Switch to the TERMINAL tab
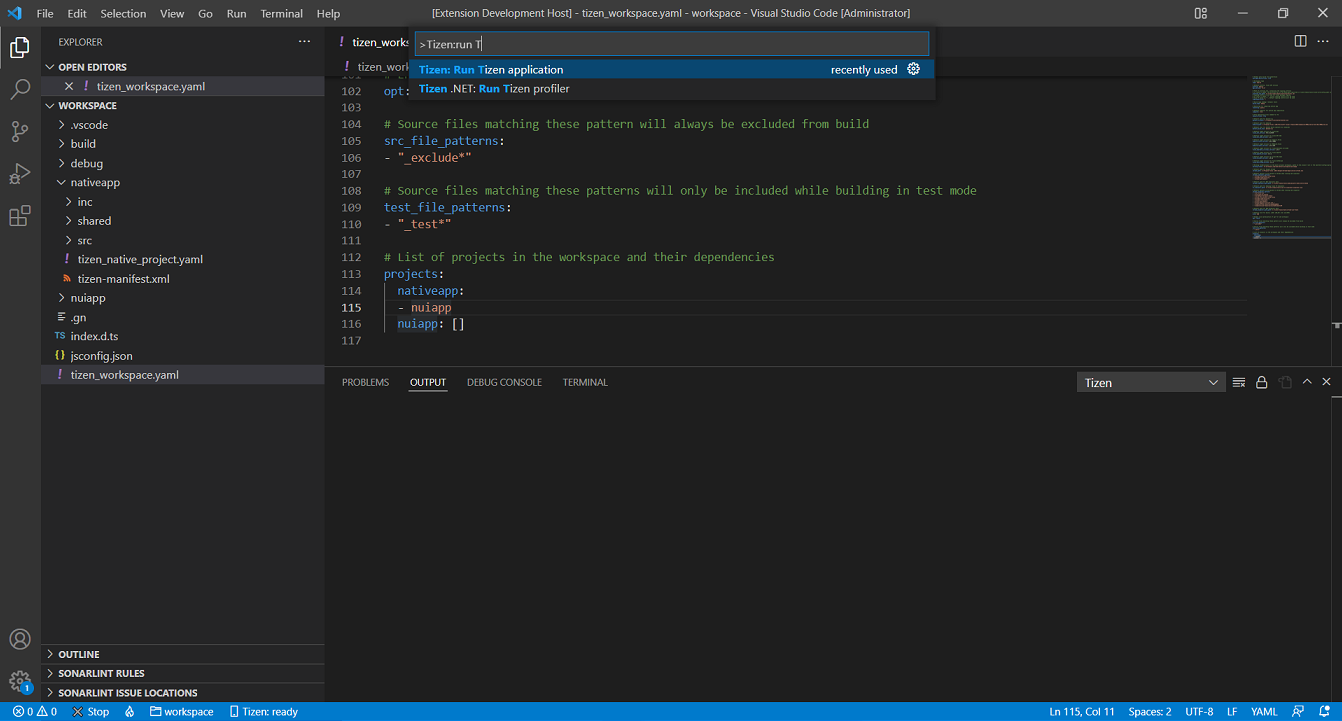Image resolution: width=1342 pixels, height=721 pixels. (585, 381)
